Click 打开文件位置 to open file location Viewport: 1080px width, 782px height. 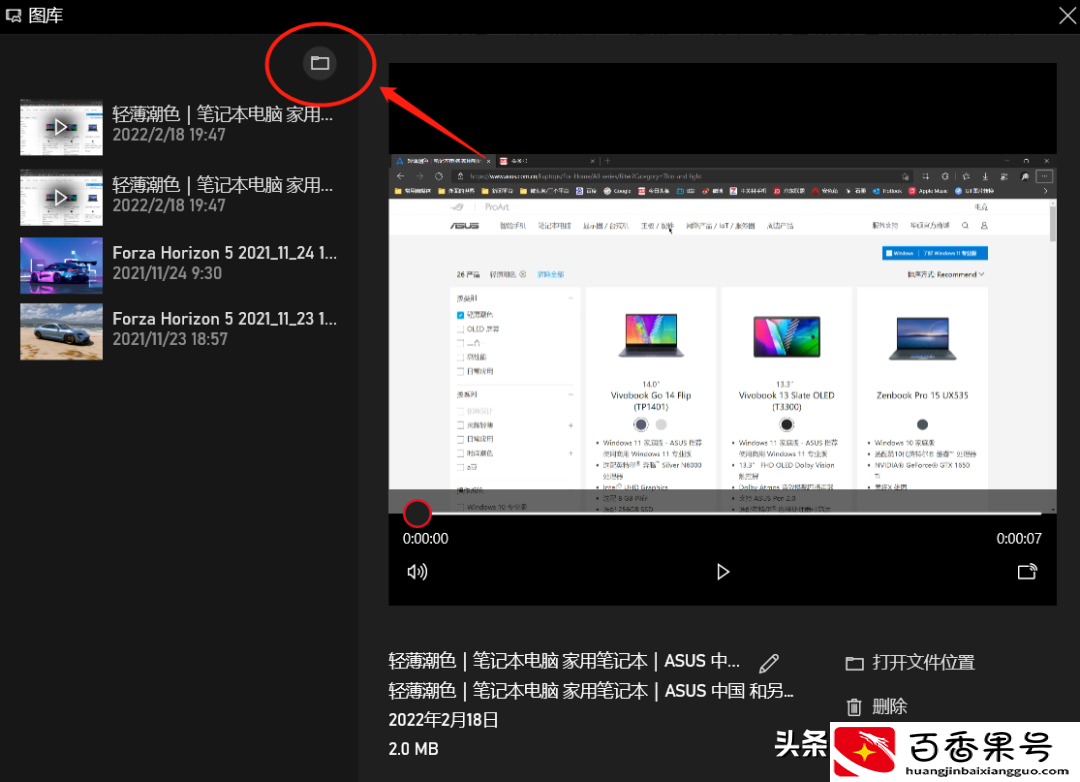[x=911, y=663]
